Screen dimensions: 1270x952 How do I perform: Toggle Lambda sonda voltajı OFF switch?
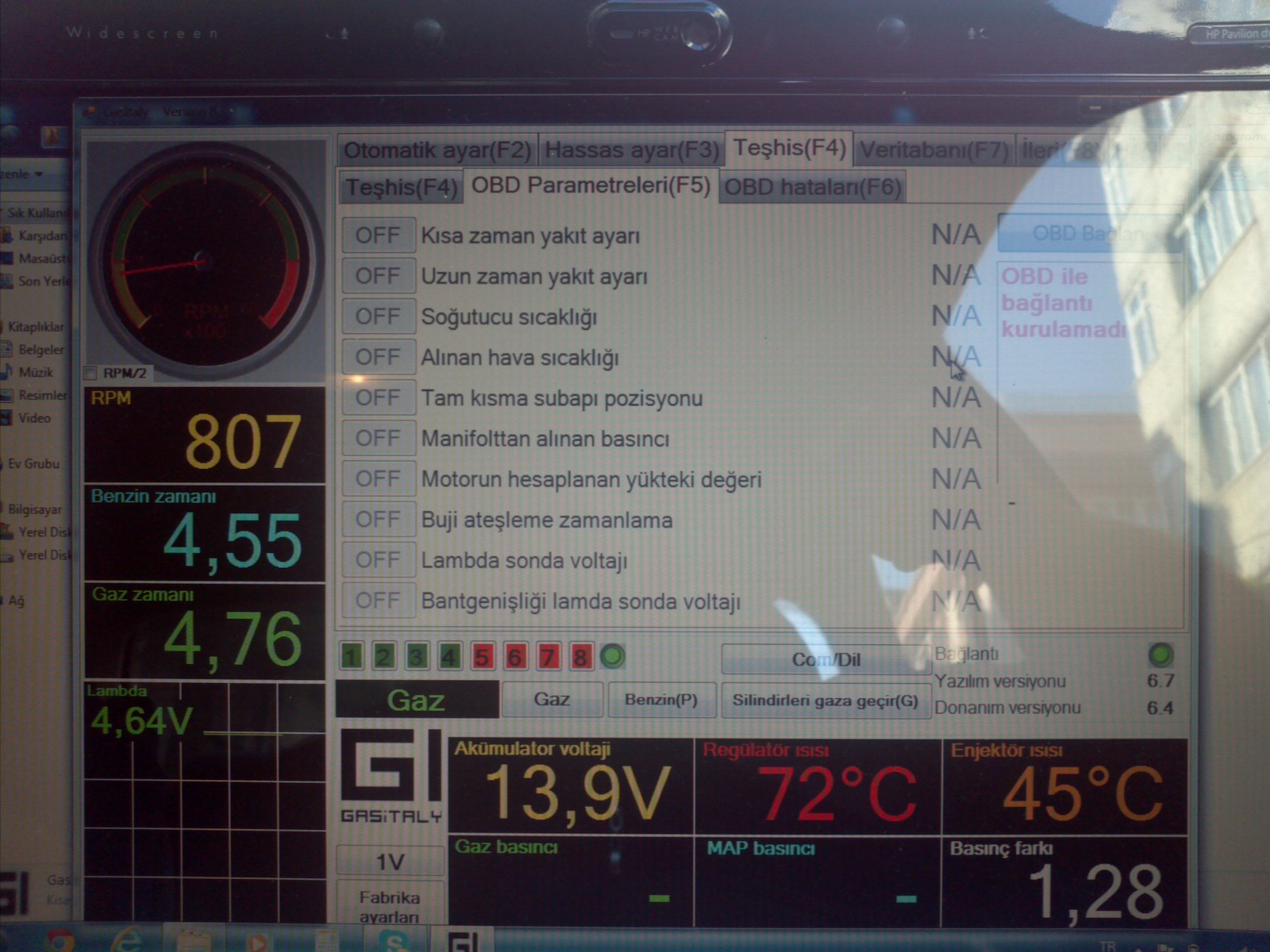[x=379, y=559]
